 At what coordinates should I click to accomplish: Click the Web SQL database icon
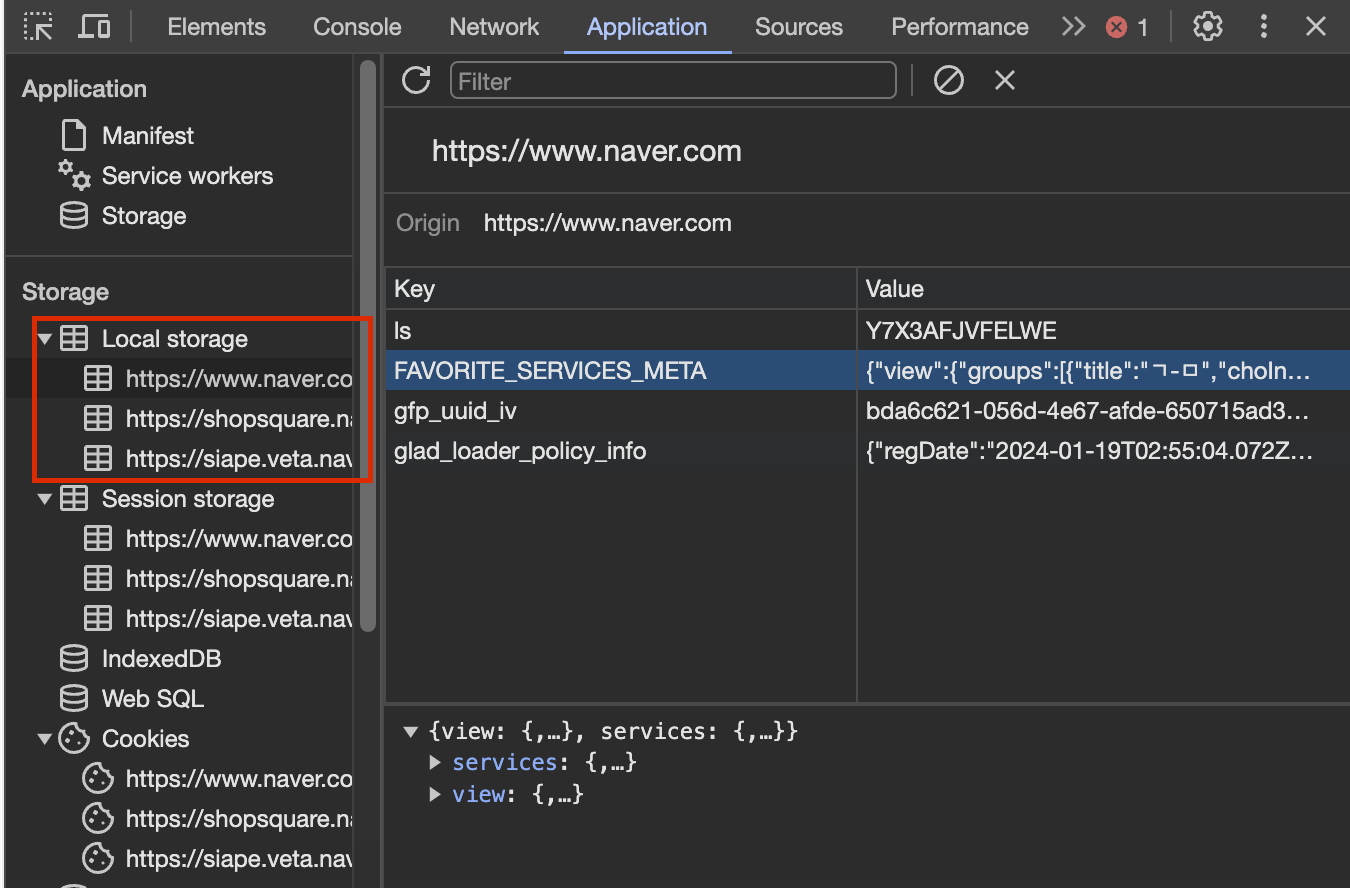[x=74, y=699]
